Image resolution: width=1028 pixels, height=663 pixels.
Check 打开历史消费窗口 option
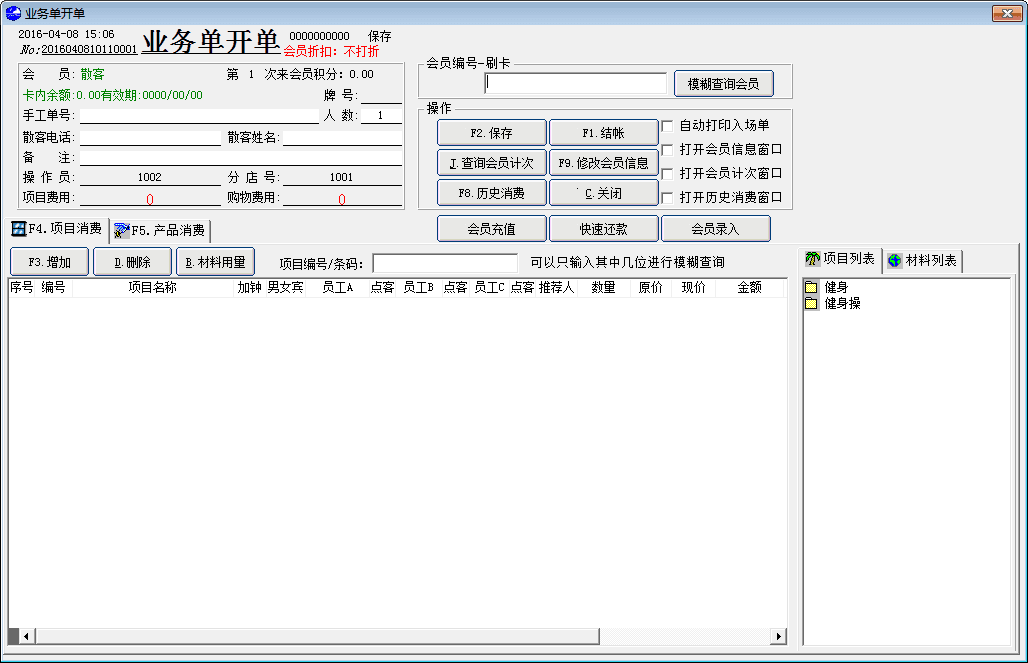(667, 198)
